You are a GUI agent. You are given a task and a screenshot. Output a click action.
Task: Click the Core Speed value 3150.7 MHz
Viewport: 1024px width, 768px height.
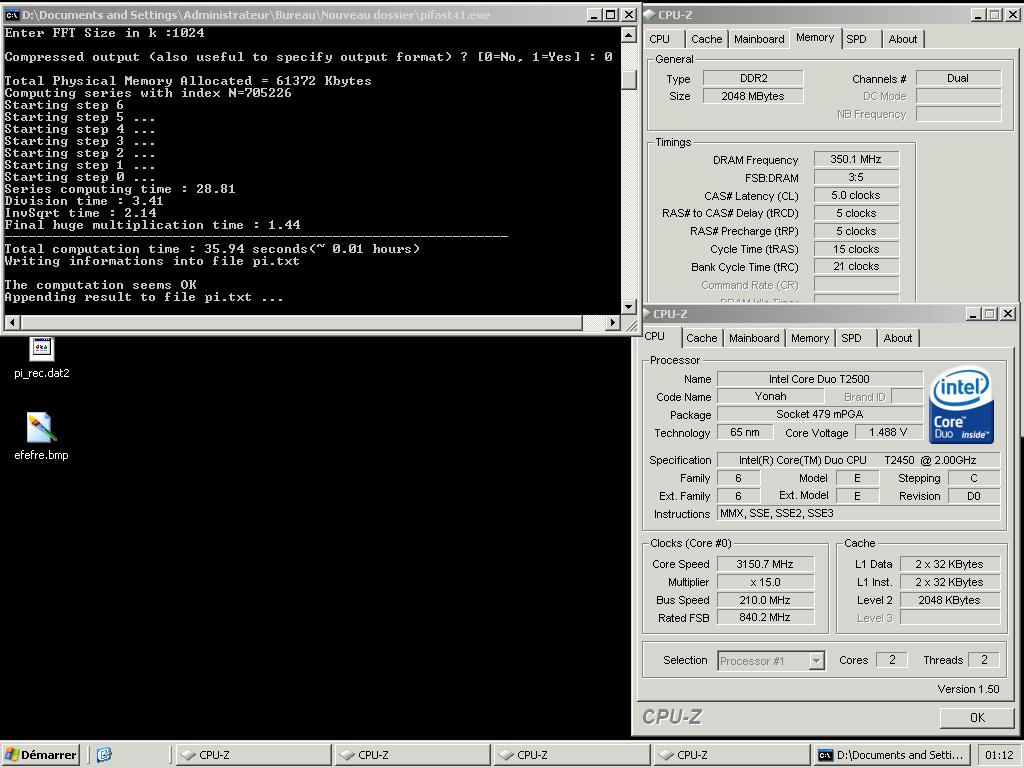click(765, 564)
